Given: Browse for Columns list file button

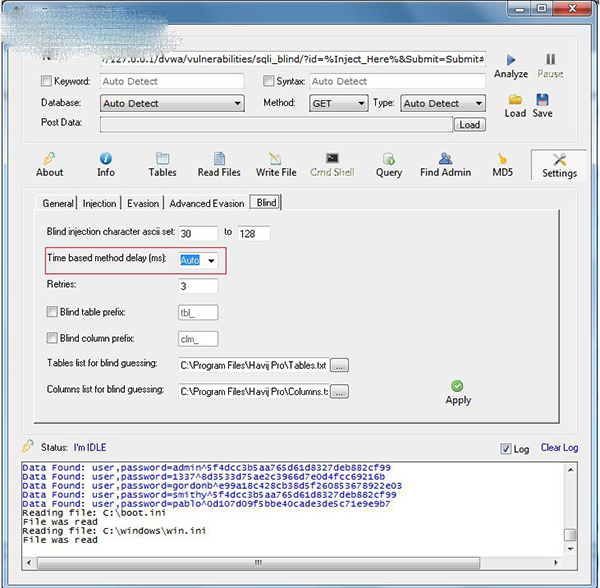Looking at the screenshot, I should tap(339, 391).
